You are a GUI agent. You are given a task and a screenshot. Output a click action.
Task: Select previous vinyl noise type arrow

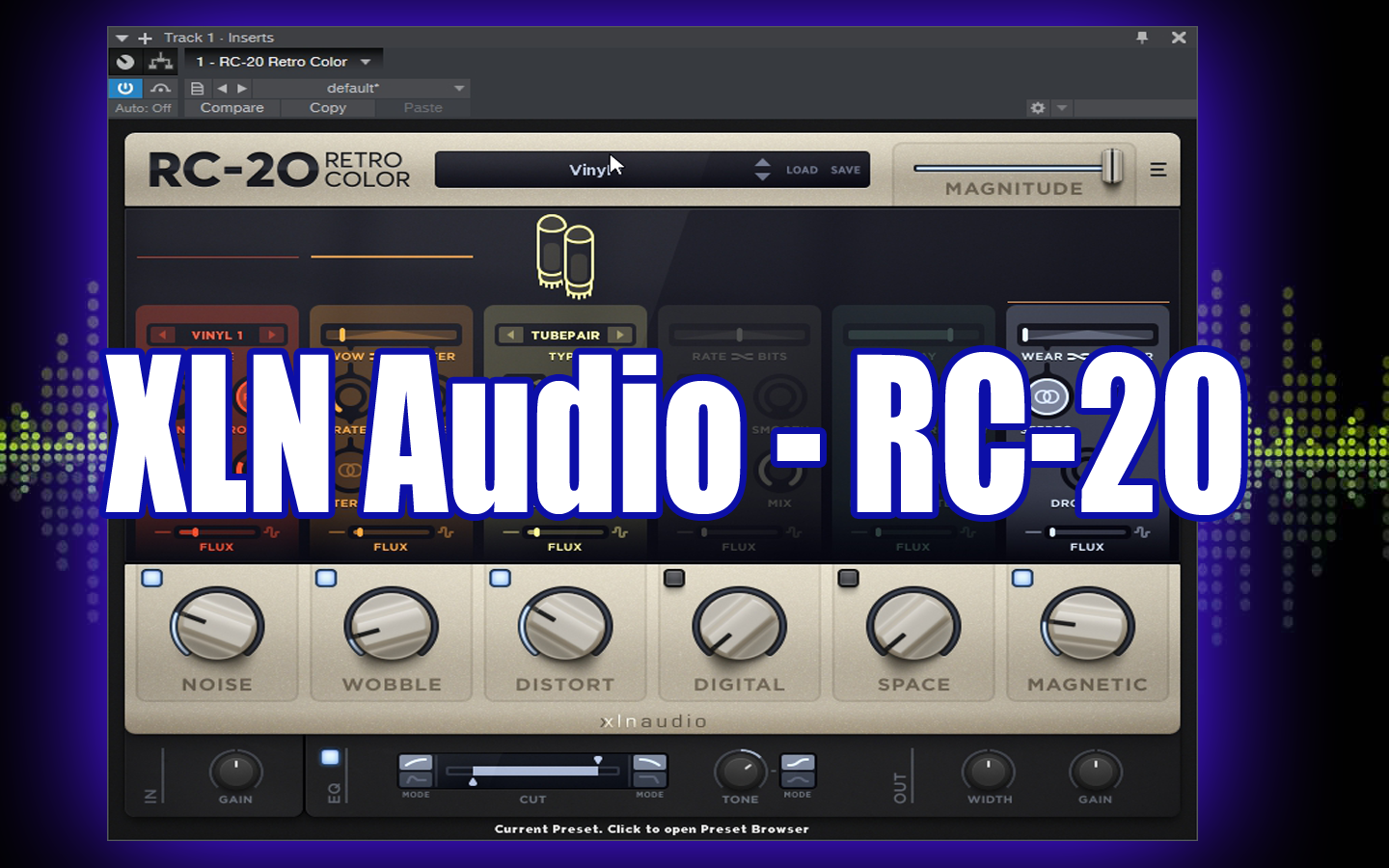(x=162, y=335)
